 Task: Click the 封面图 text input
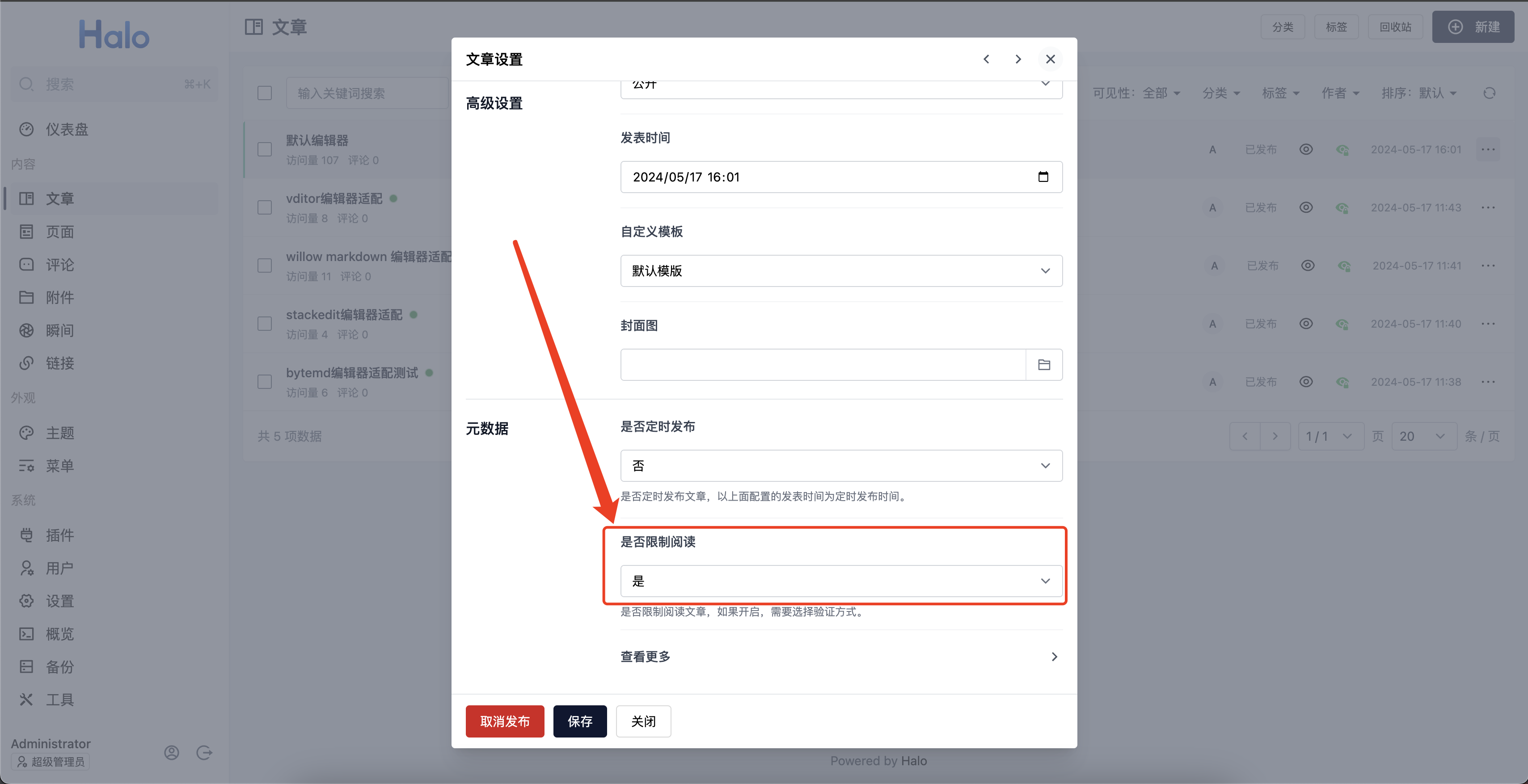click(823, 365)
